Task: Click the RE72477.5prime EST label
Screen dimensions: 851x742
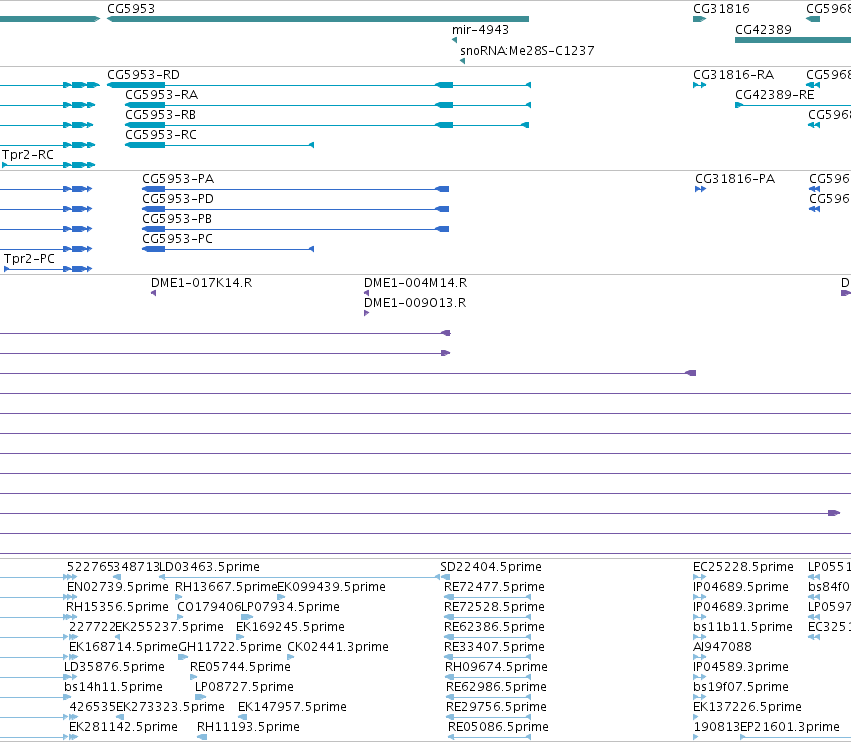Action: (494, 587)
